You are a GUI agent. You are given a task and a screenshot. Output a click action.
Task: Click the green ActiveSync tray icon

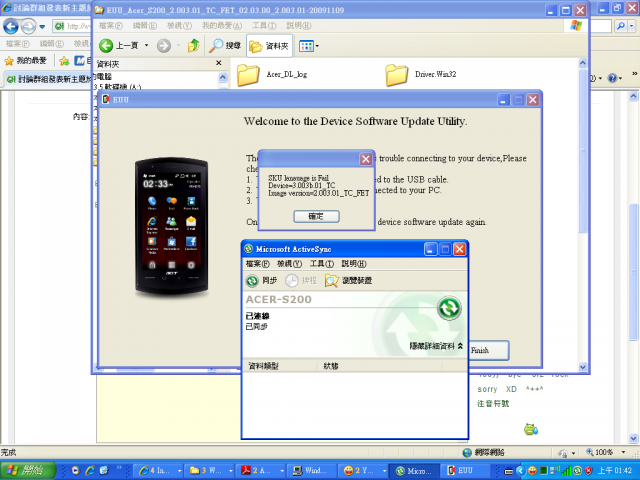[x=577, y=471]
